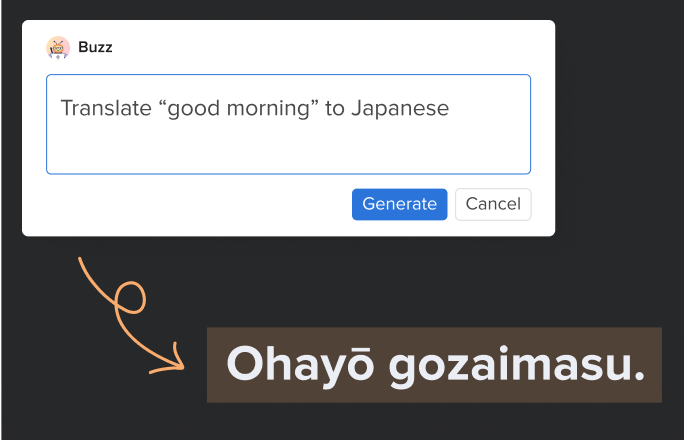The width and height of the screenshot is (684, 440).
Task: Click the dark background beside the dialog
Action: click(619, 131)
